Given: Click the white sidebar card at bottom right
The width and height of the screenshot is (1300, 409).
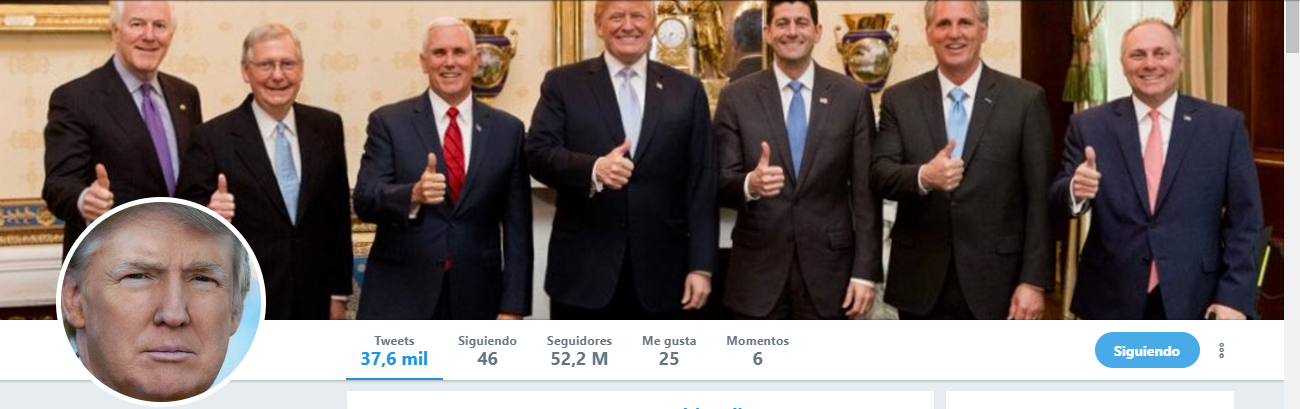Looking at the screenshot, I should pos(1090,400).
